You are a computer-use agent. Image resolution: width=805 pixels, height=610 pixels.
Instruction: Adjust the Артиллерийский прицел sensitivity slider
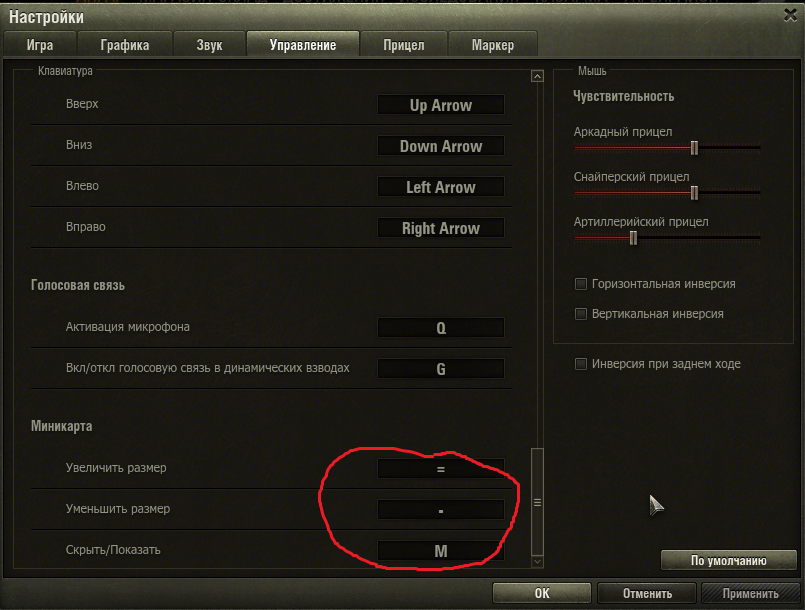point(633,238)
